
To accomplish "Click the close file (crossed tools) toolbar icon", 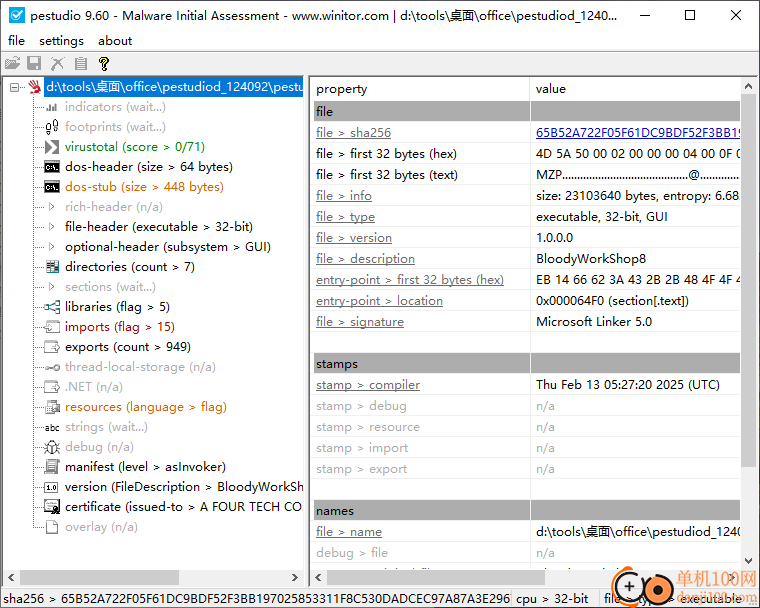I will point(57,63).
